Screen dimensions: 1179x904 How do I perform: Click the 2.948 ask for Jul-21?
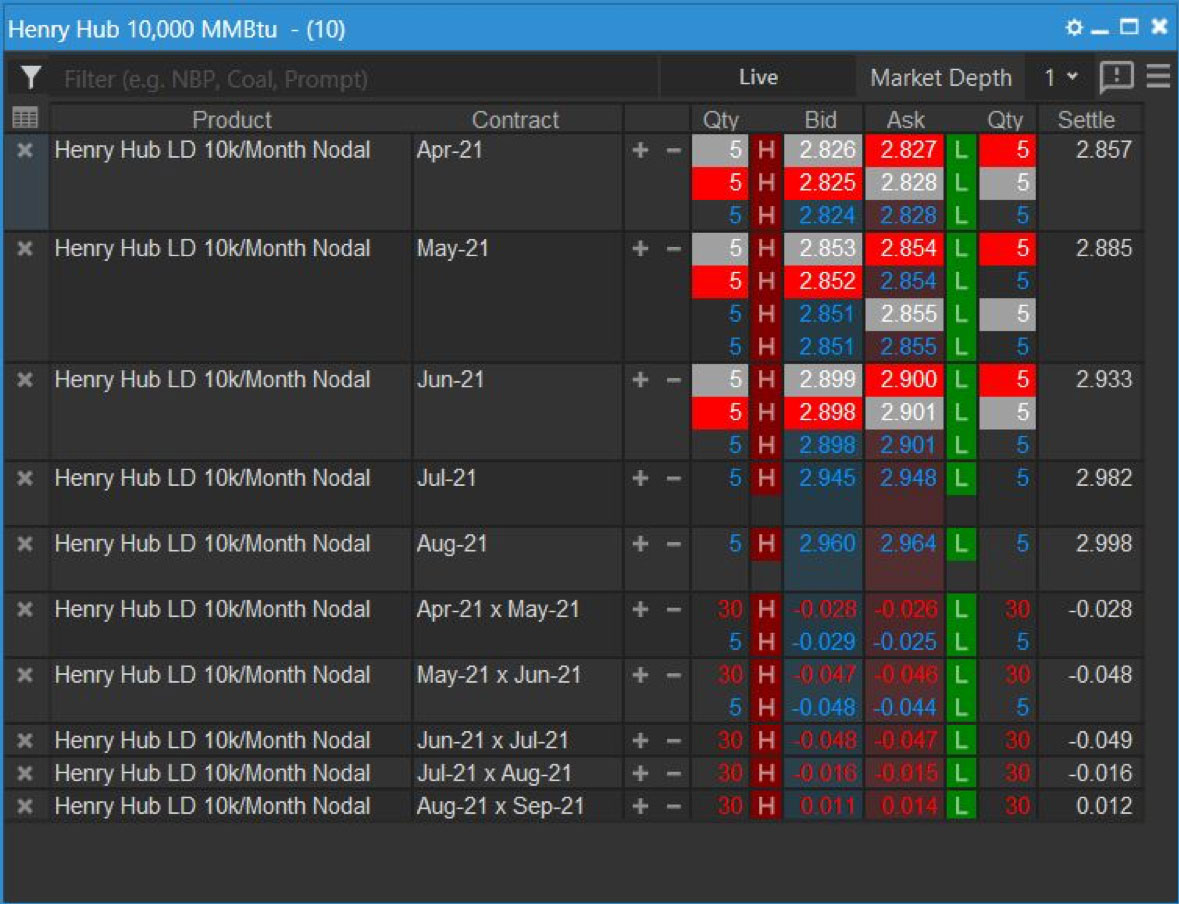[x=905, y=478]
